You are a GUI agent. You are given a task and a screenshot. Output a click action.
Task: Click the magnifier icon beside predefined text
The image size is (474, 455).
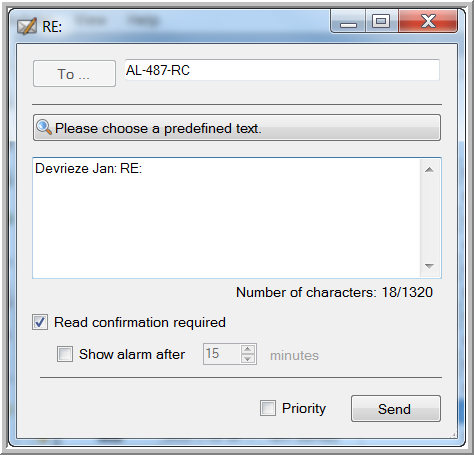click(x=44, y=127)
